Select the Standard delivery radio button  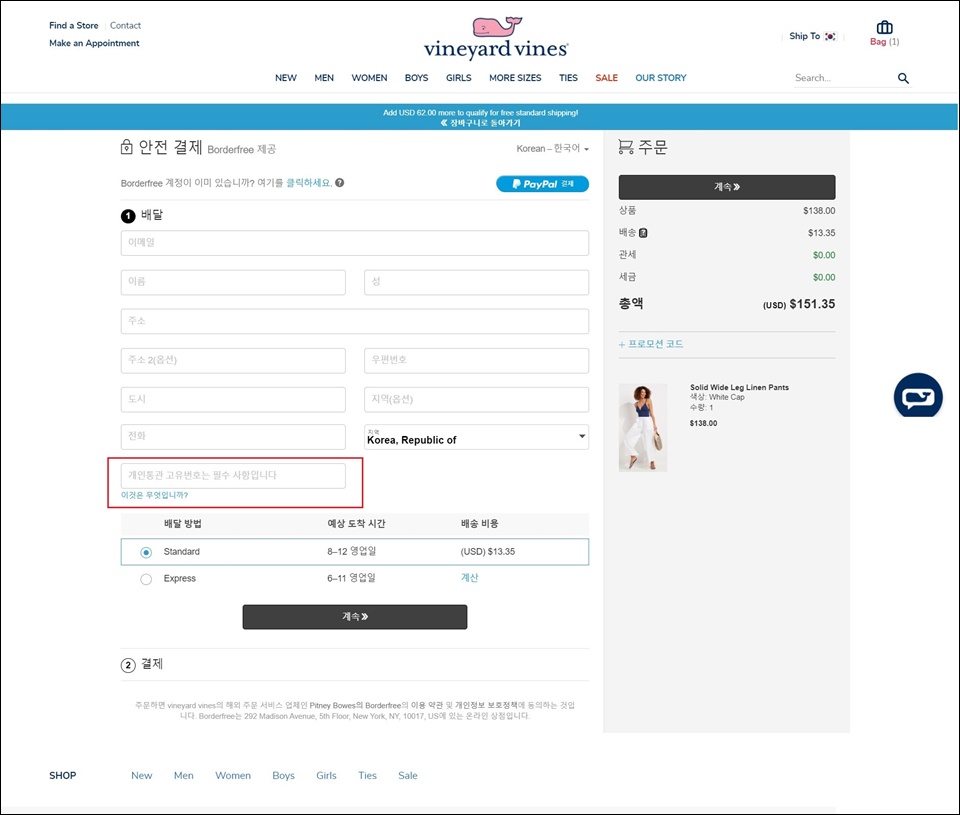146,552
